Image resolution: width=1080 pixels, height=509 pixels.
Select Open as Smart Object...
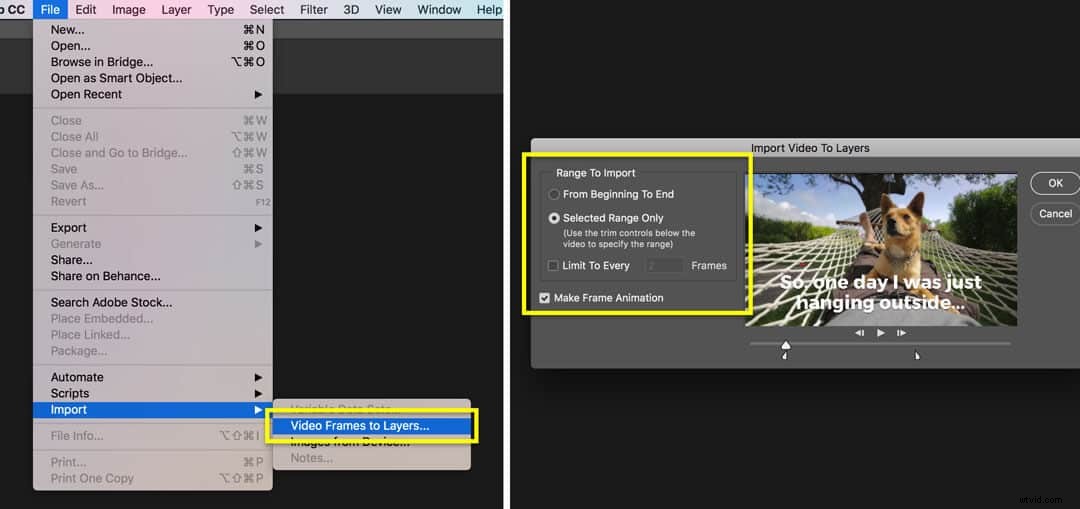click(x=153, y=79)
